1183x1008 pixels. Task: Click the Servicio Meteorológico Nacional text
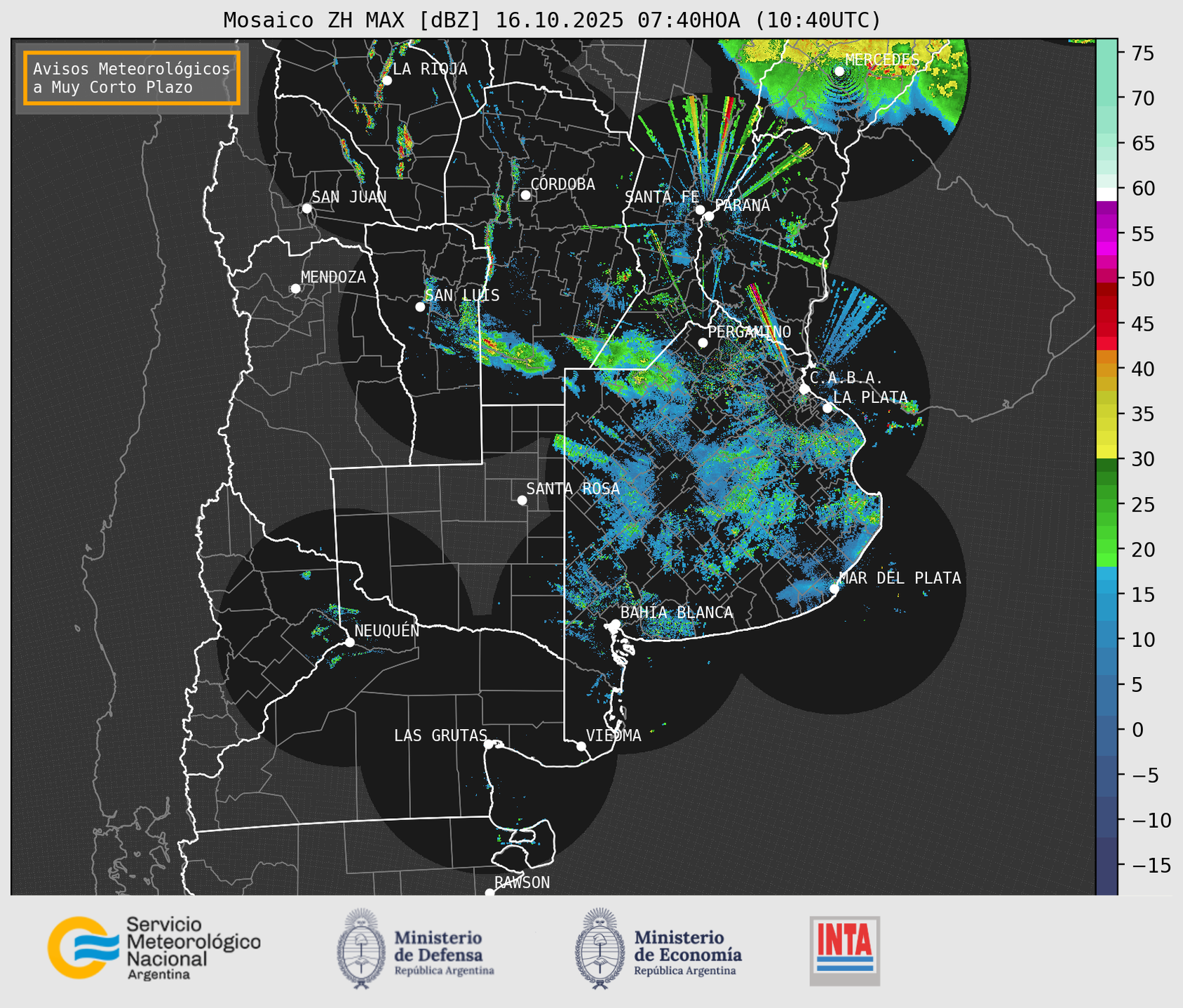click(x=193, y=949)
